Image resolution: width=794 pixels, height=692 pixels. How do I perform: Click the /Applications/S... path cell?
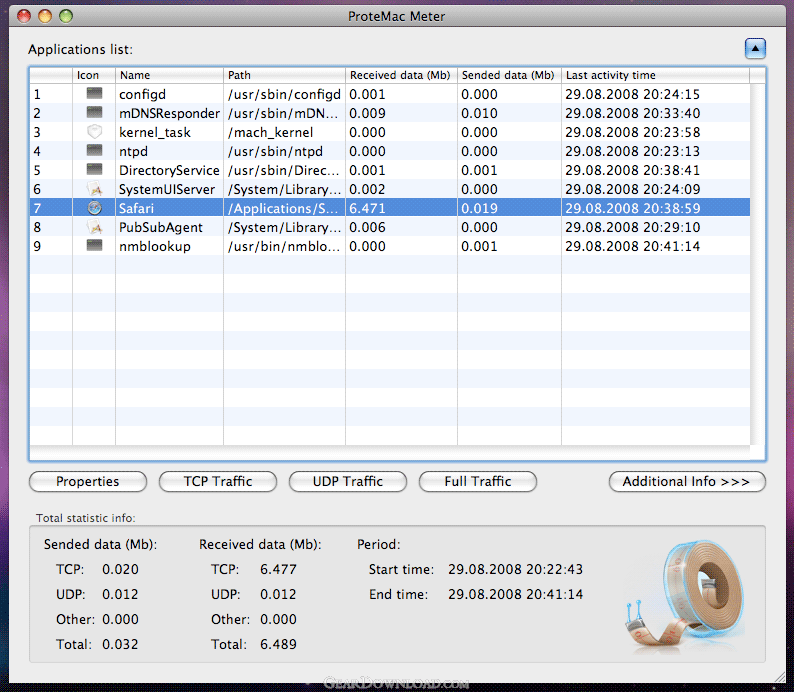point(283,209)
